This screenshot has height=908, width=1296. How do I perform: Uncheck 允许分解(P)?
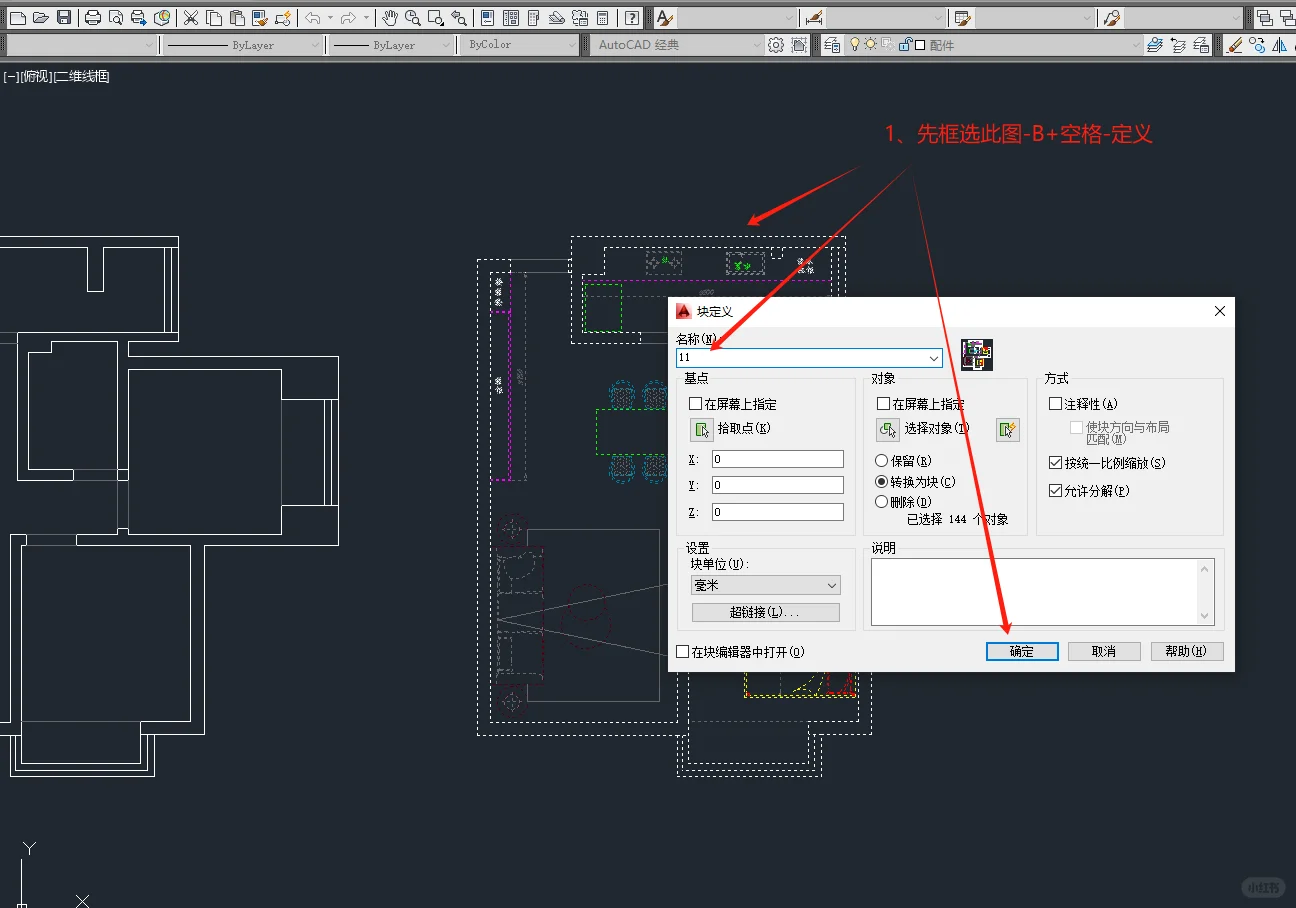tap(1055, 491)
